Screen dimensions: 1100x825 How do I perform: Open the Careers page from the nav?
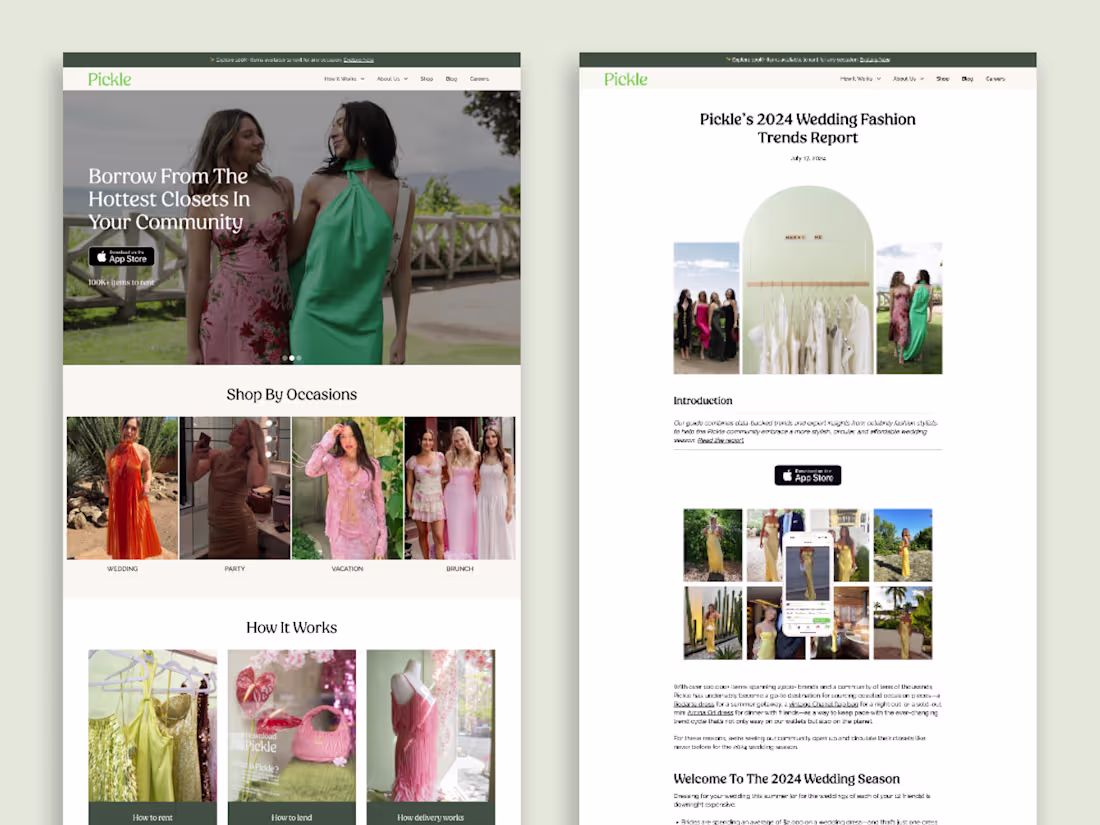[x=480, y=78]
